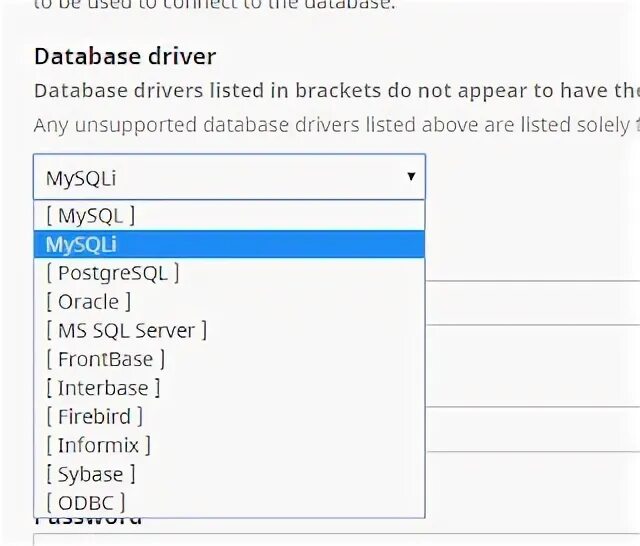Choose the highlighted MySQLi list option

point(82,244)
